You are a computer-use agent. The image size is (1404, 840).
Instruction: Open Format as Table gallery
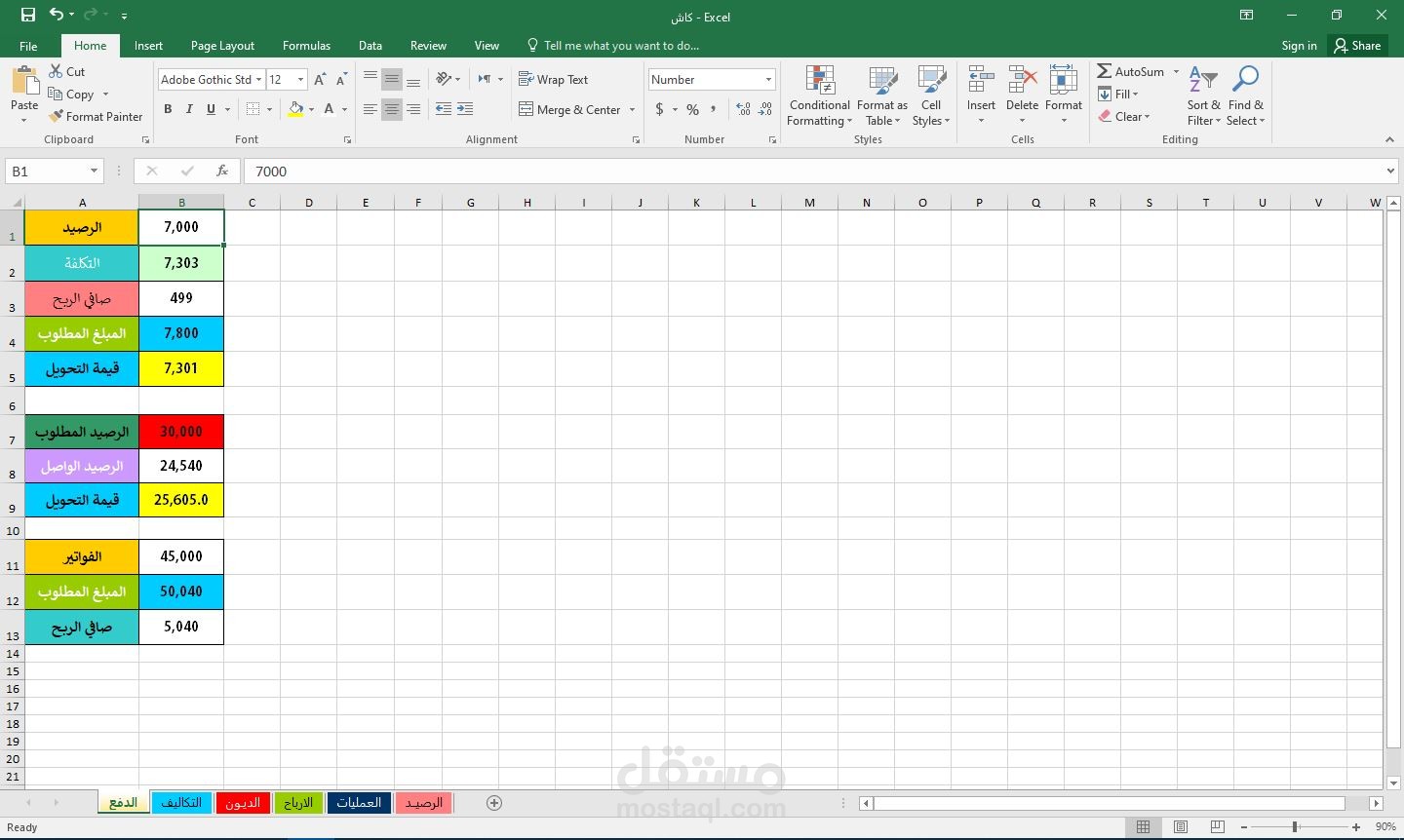pyautogui.click(x=882, y=95)
